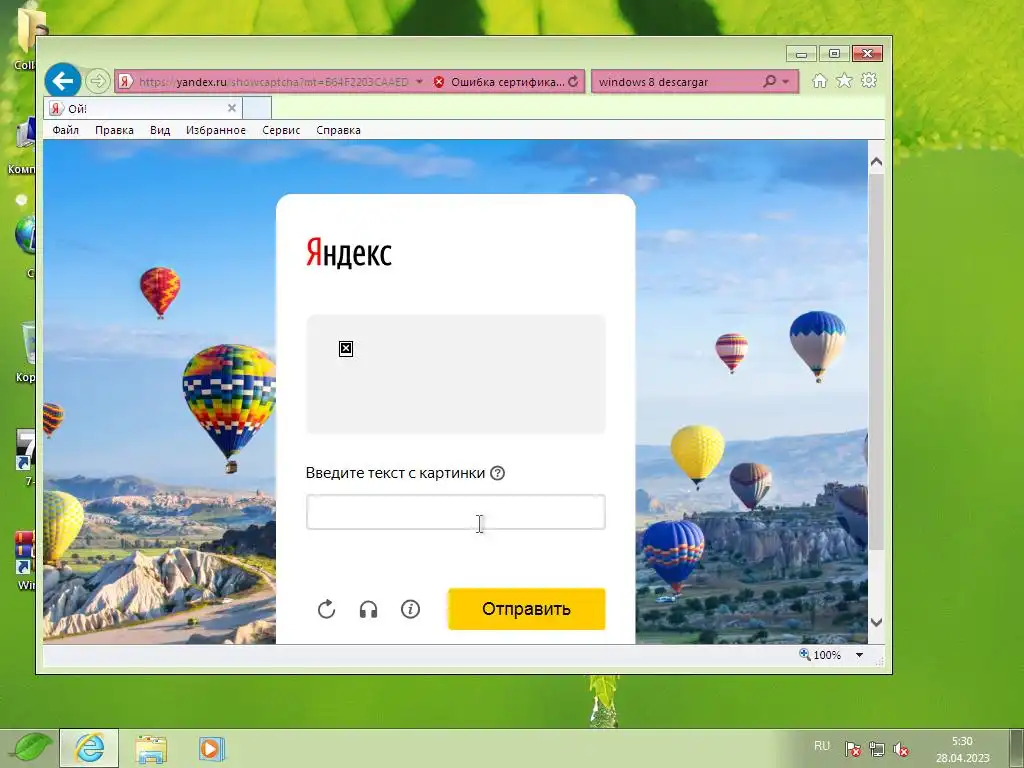This screenshot has width=1024, height=768.
Task: Click the RU language indicator
Action: (822, 746)
